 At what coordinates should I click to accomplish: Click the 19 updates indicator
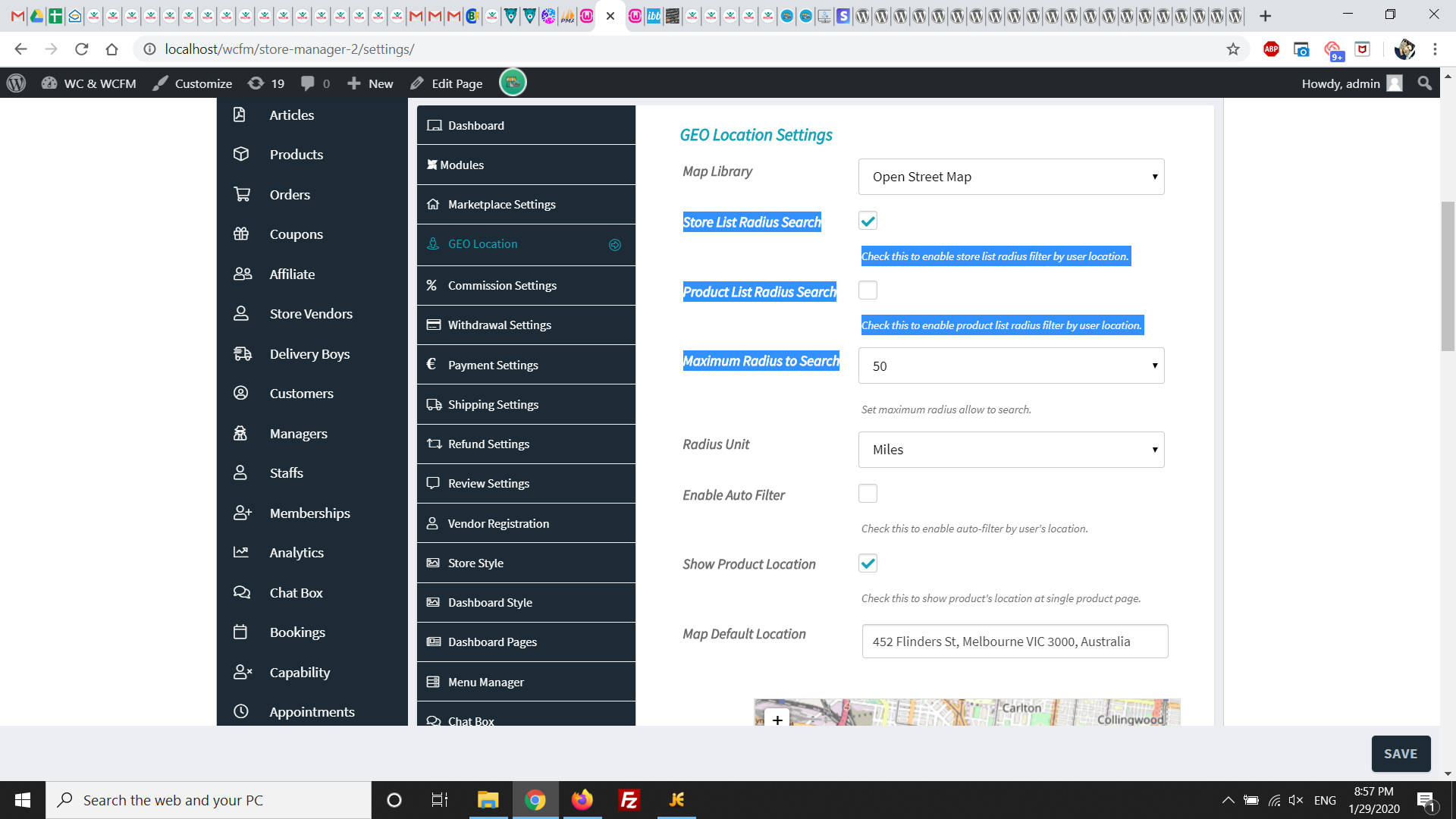[267, 83]
